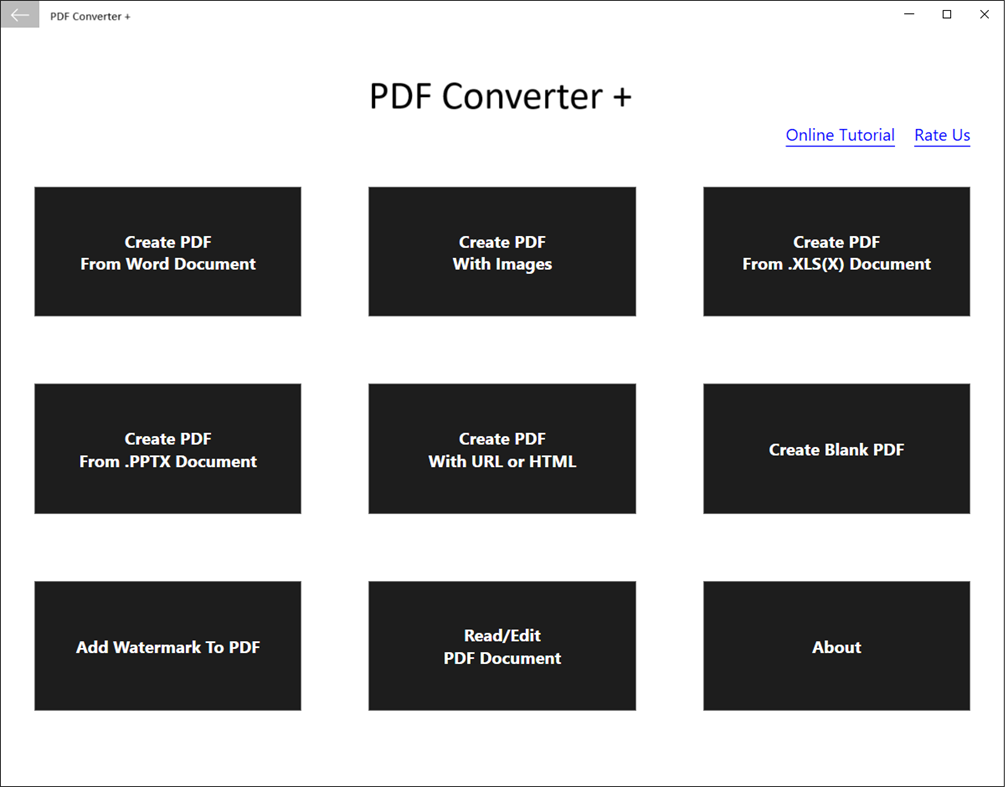1005x787 pixels.
Task: Open Read/Edit PDF Document
Action: point(502,646)
